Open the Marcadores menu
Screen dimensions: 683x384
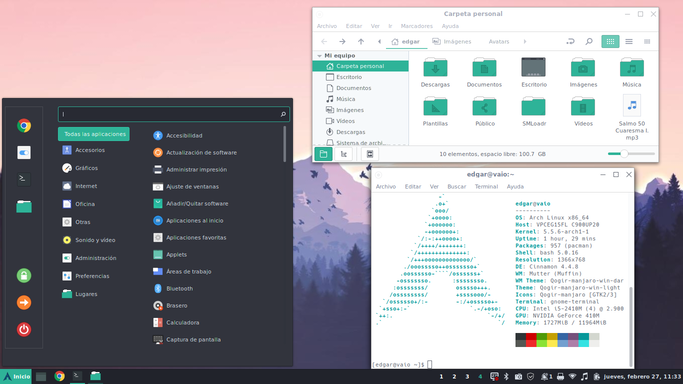pyautogui.click(x=416, y=26)
